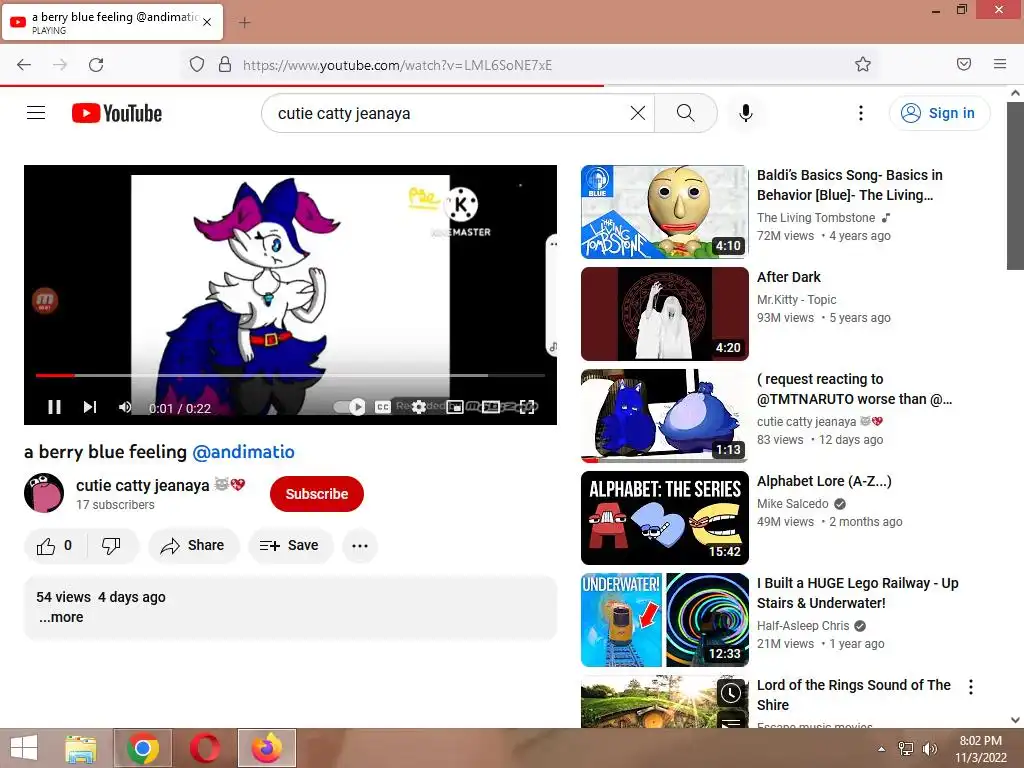The image size is (1024, 768).
Task: Mute the video volume
Action: (125, 408)
